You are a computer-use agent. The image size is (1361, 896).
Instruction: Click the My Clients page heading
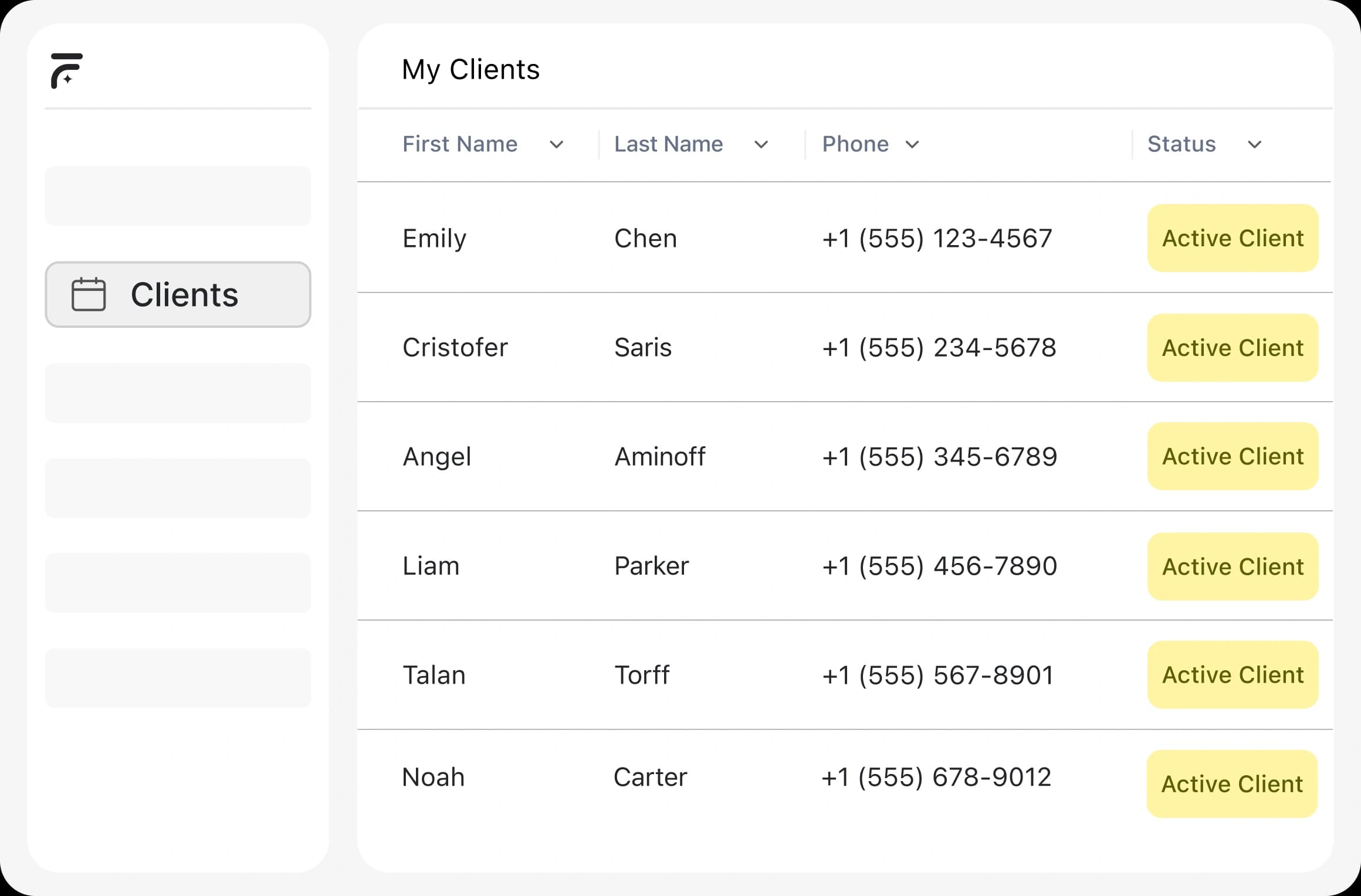470,69
